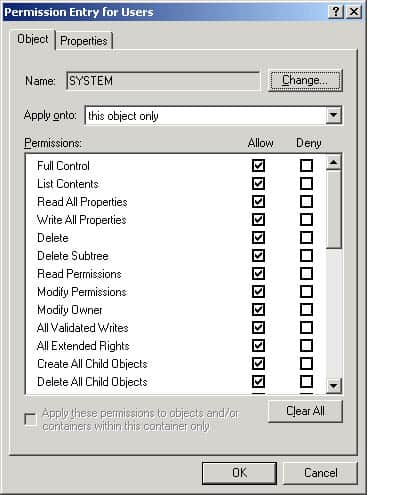
Task: Click the question mark help icon
Action: coord(336,12)
